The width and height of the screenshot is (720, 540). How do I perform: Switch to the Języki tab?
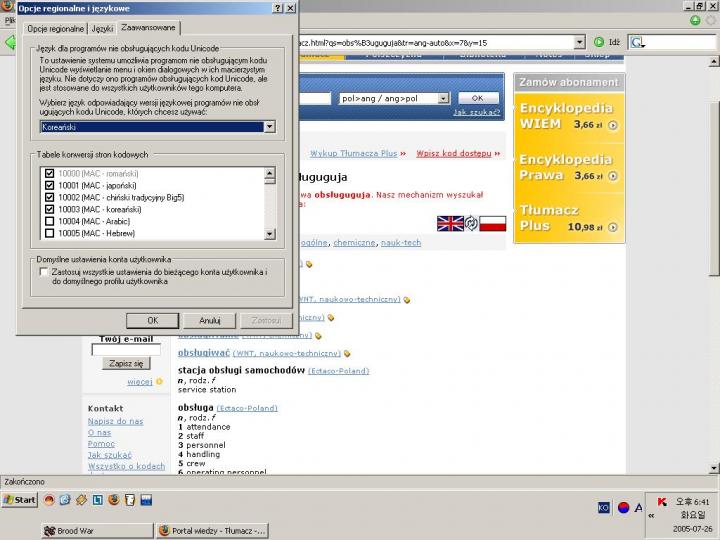pos(102,28)
